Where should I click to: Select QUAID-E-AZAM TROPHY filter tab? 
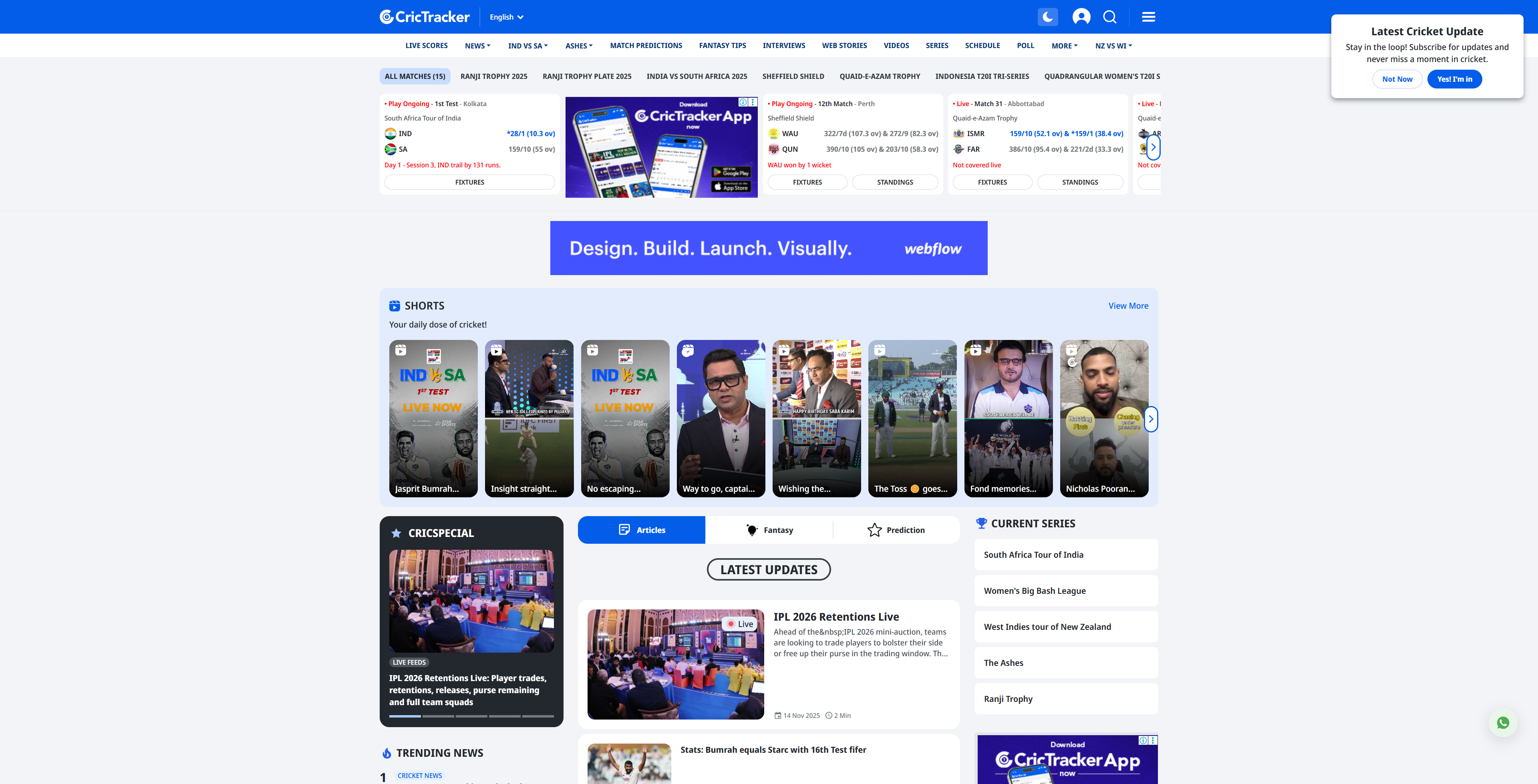(880, 76)
